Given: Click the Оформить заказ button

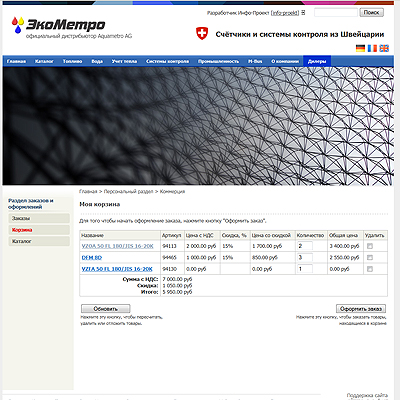Looking at the screenshot, I should pyautogui.click(x=361, y=309).
